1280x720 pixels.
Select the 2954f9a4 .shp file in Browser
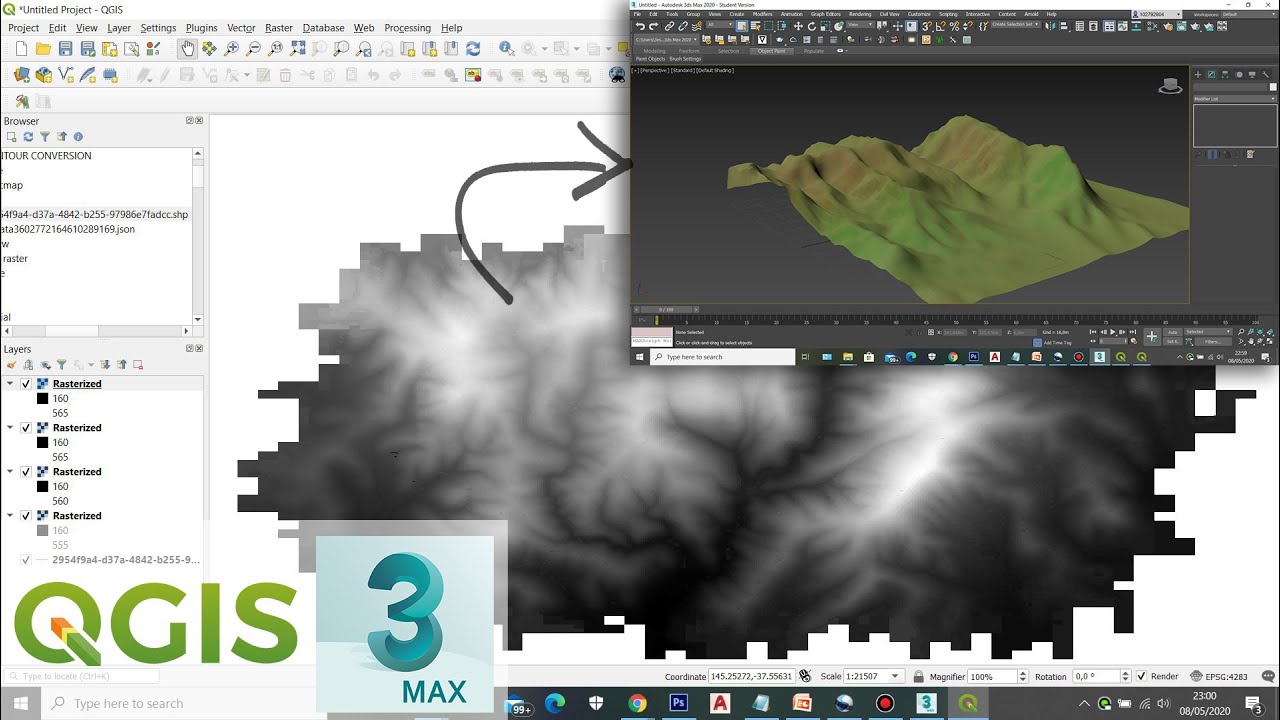click(94, 215)
